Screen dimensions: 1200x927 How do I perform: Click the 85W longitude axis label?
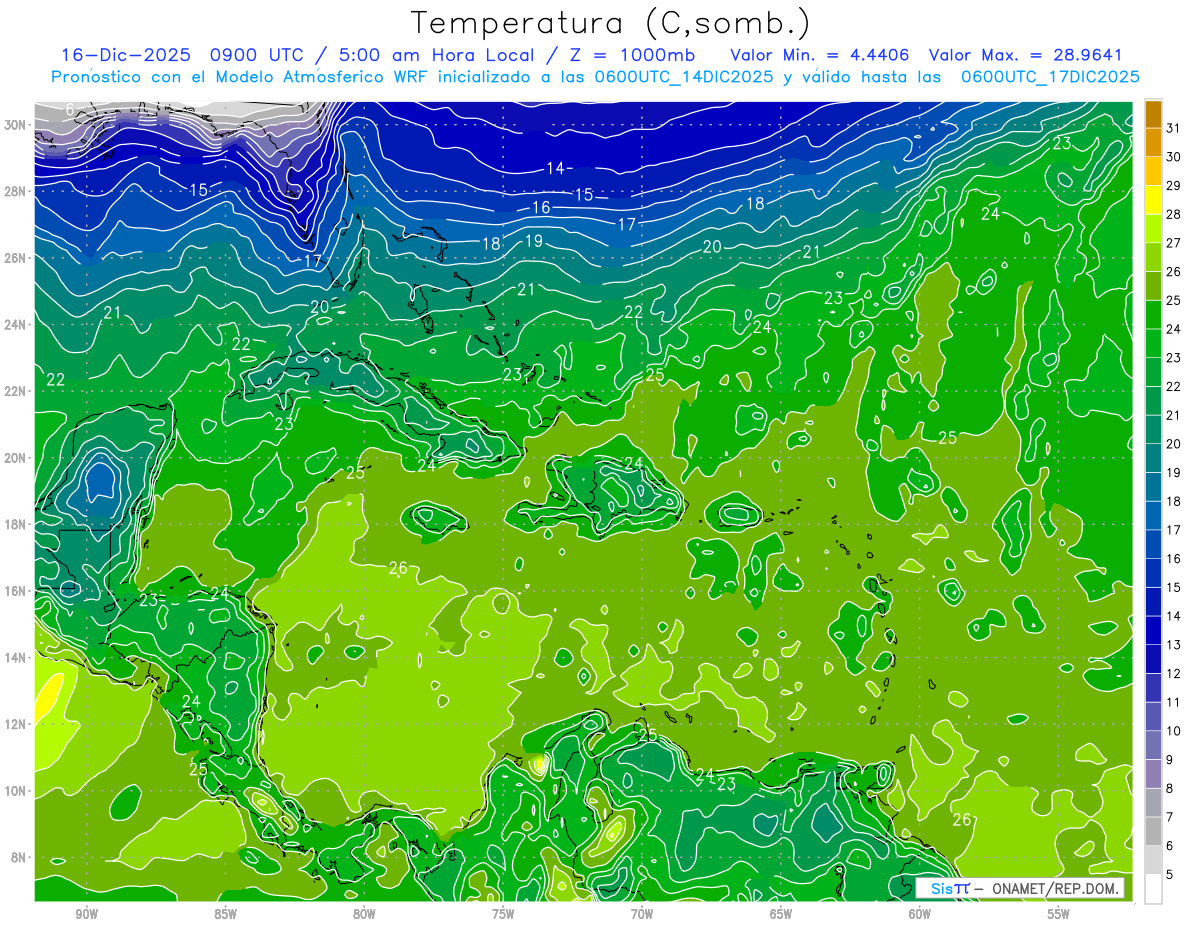225,914
